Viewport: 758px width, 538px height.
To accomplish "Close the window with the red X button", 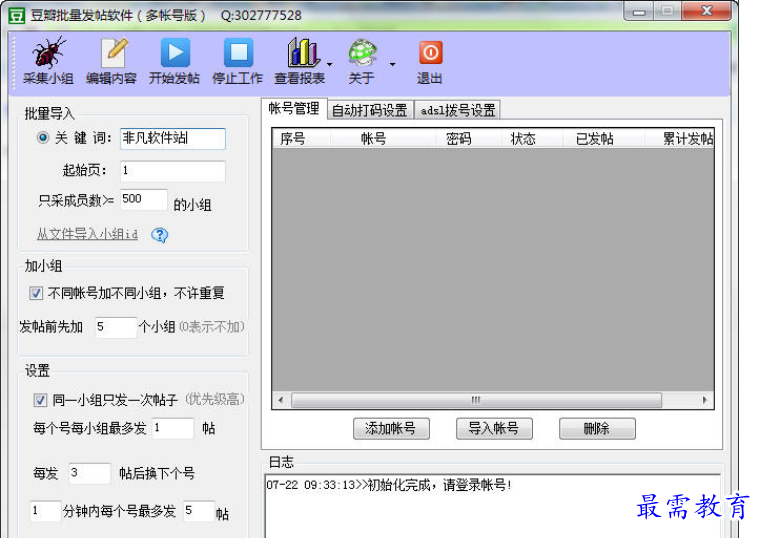I will (706, 11).
